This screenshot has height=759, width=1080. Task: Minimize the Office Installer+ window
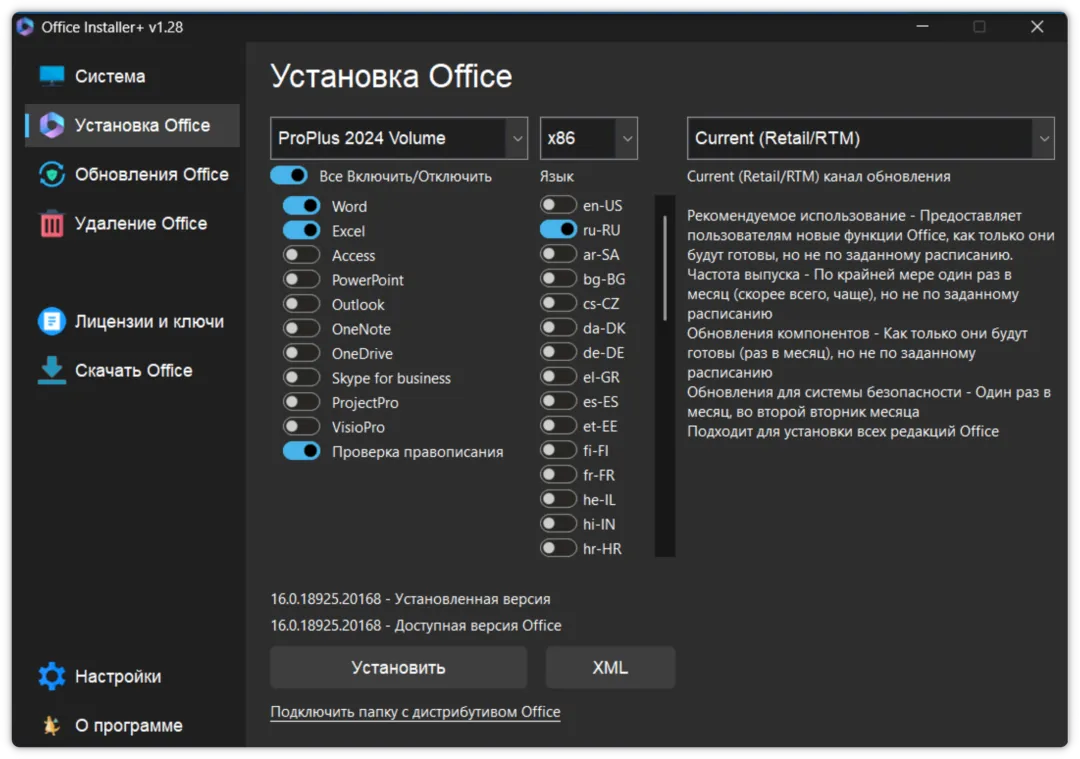[922, 27]
